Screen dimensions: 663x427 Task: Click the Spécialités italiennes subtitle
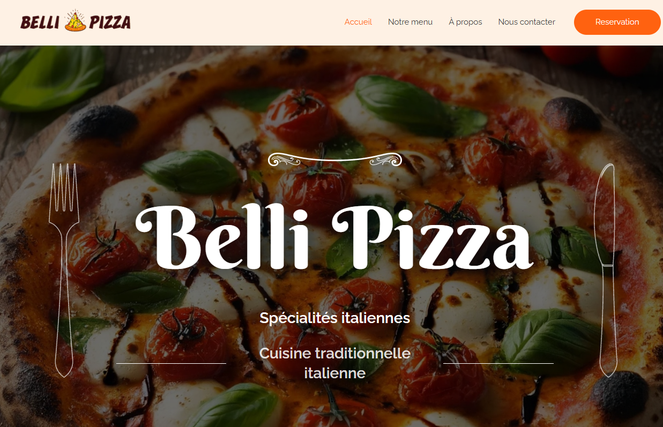pyautogui.click(x=334, y=318)
